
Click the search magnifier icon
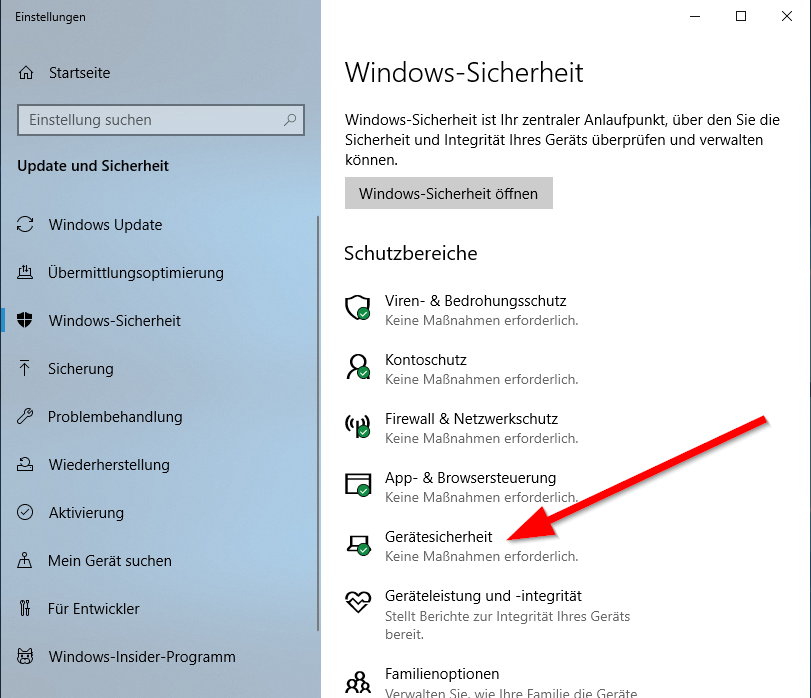(x=290, y=120)
